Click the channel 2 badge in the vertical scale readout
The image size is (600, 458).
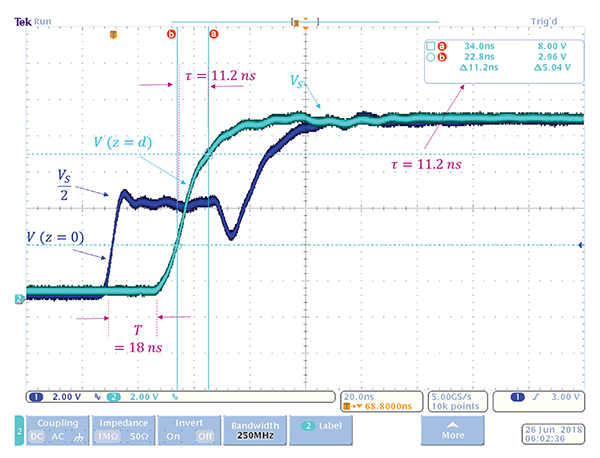[x=111, y=396]
